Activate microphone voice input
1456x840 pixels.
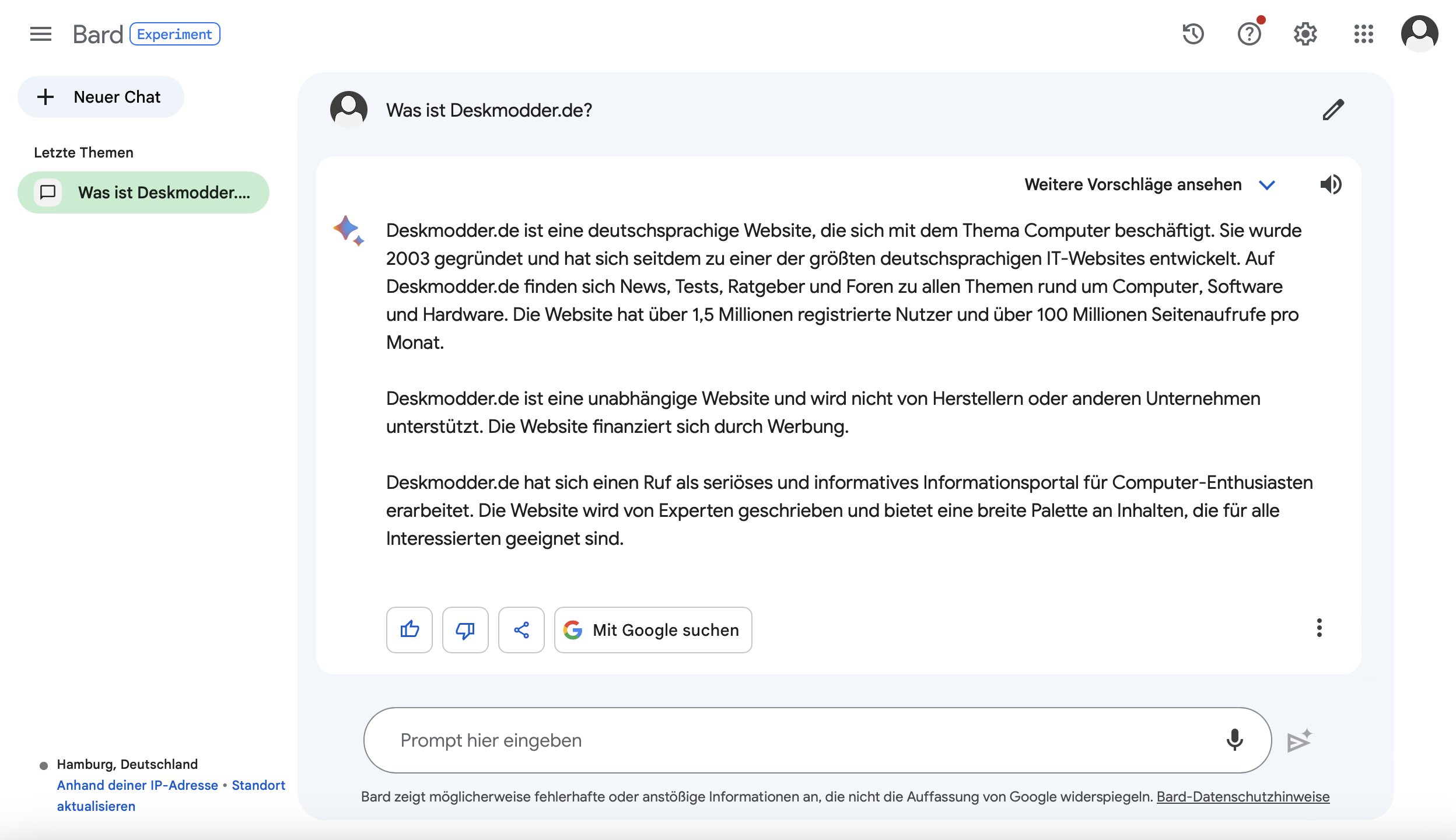1234,740
